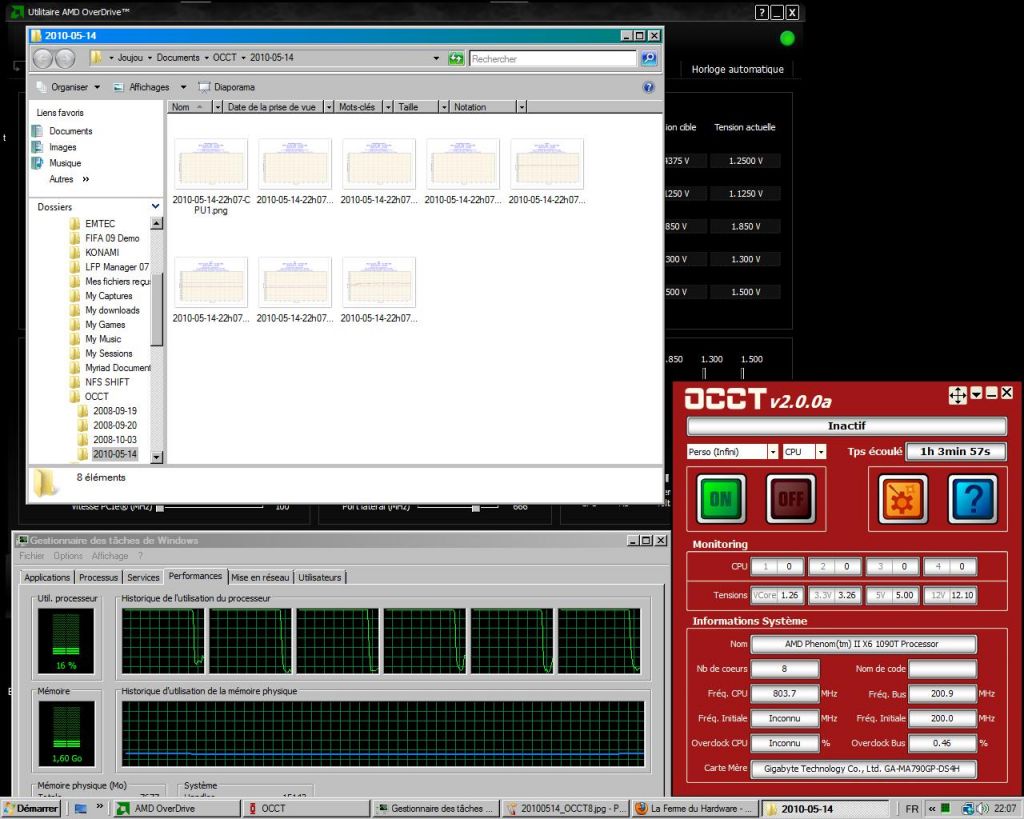Switch to La Ferme du Hardware taskbar item

695,809
